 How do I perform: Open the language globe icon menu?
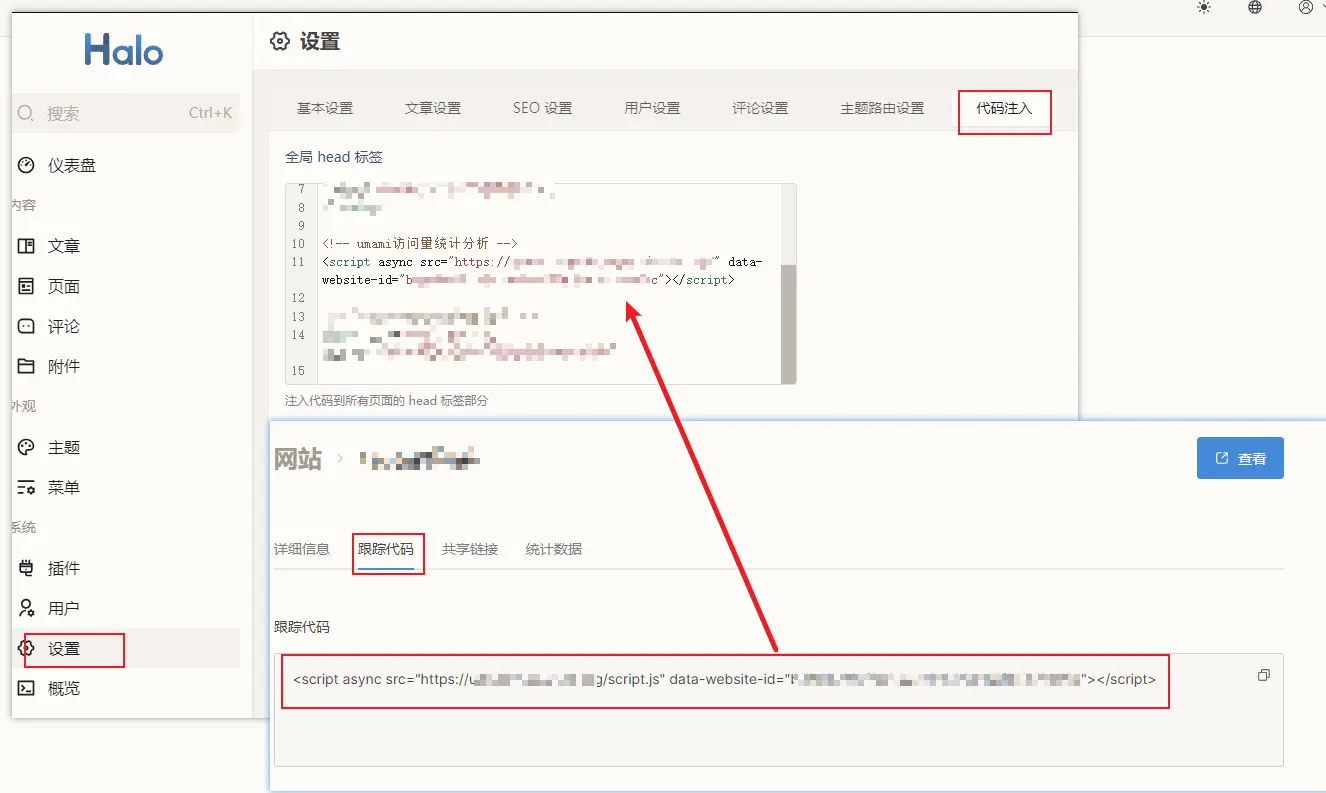click(1255, 8)
